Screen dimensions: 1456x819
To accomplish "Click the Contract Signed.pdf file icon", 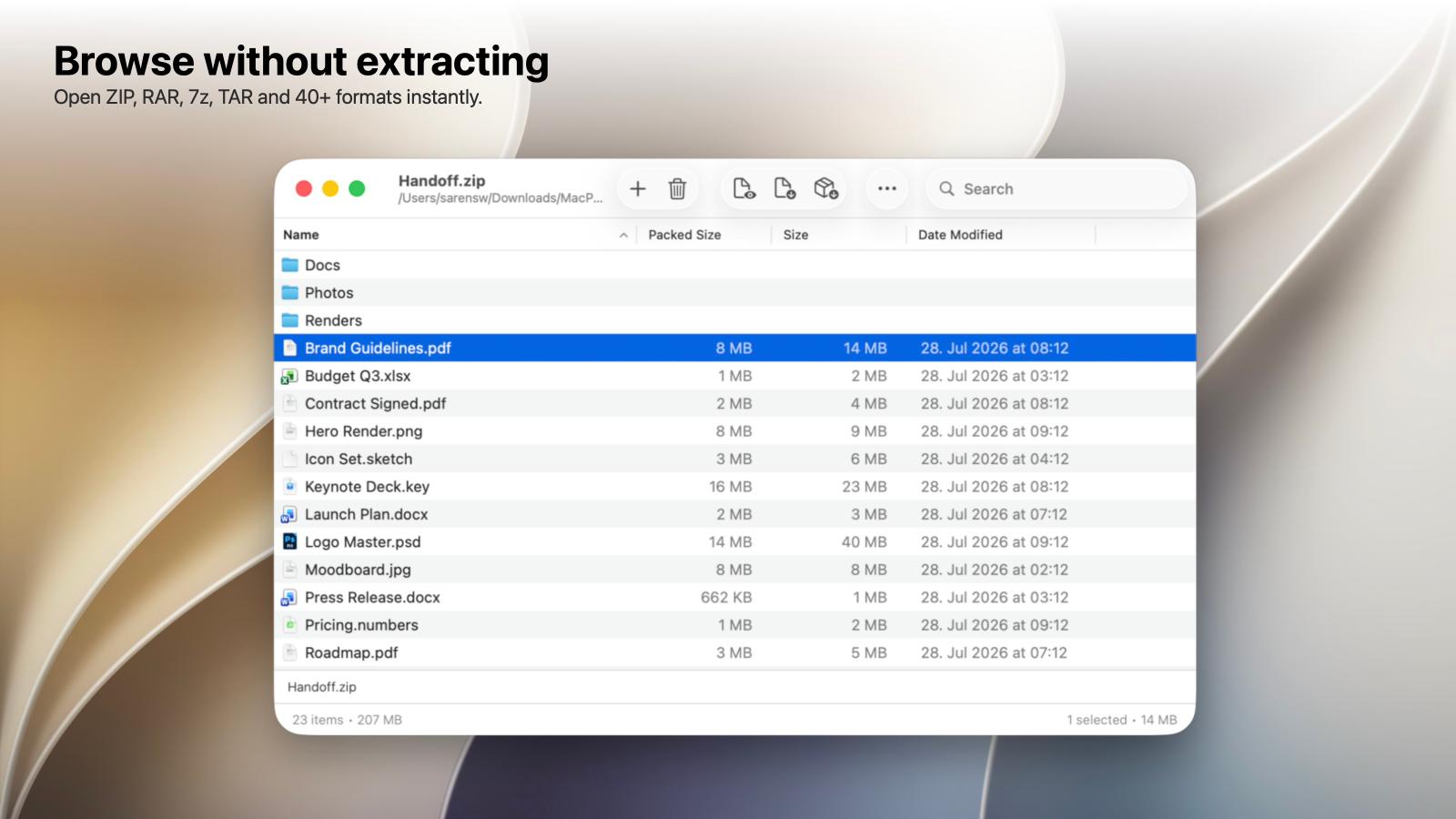I will (289, 403).
